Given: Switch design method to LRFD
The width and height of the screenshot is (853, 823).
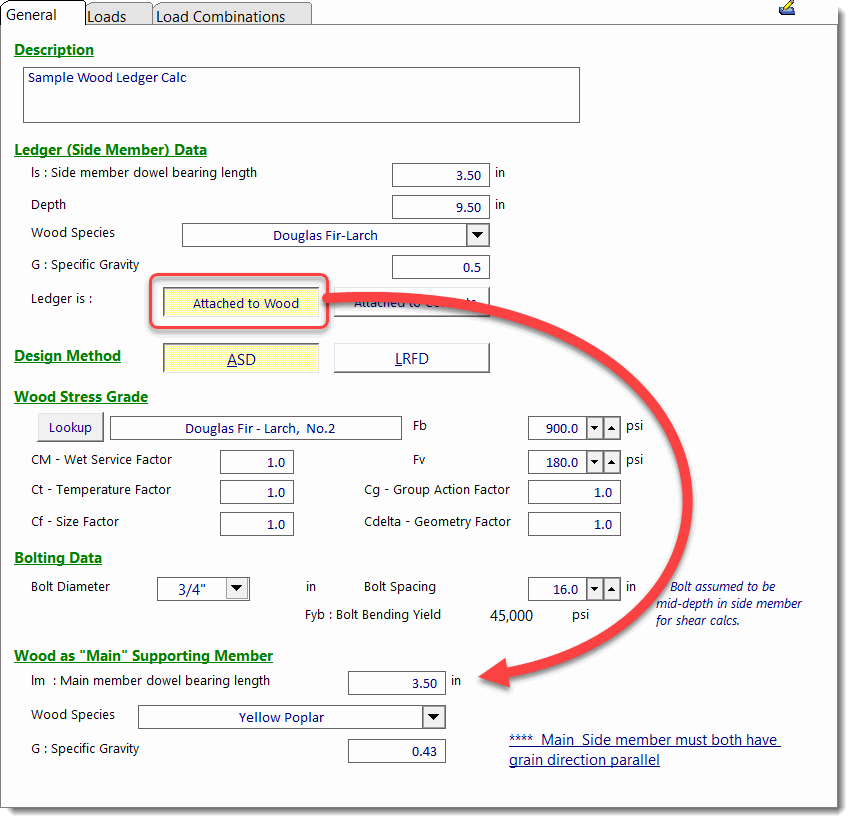Looking at the screenshot, I should [411, 359].
